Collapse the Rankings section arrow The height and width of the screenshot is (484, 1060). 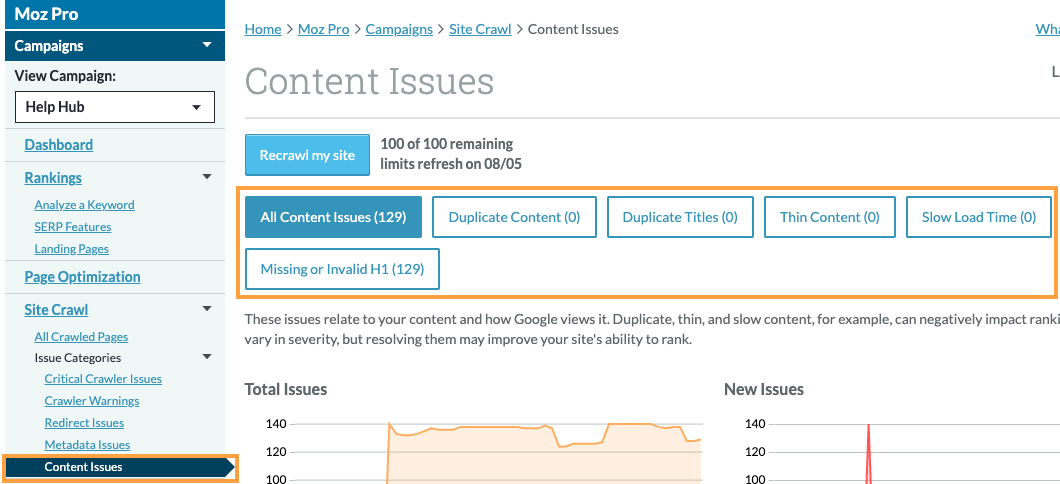click(x=207, y=177)
